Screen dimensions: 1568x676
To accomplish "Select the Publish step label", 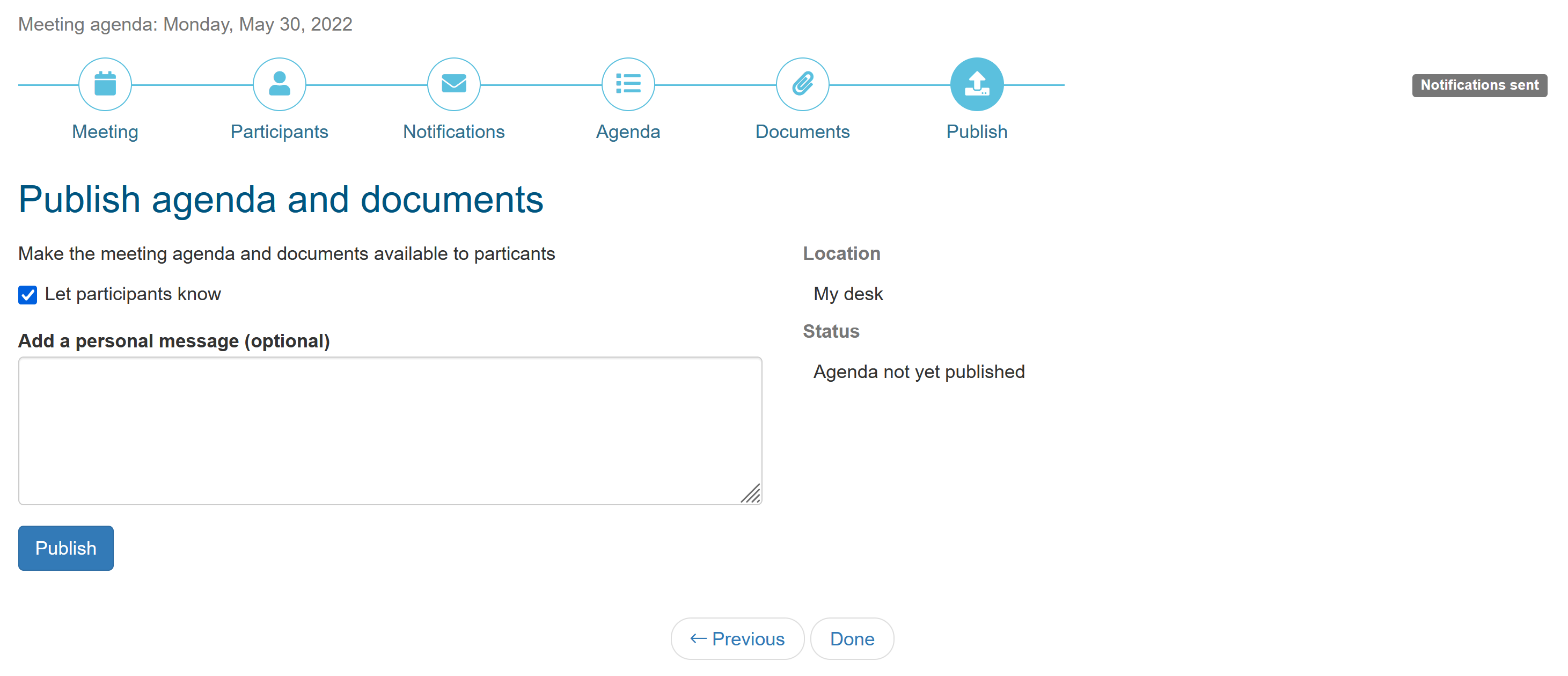I will pos(976,132).
